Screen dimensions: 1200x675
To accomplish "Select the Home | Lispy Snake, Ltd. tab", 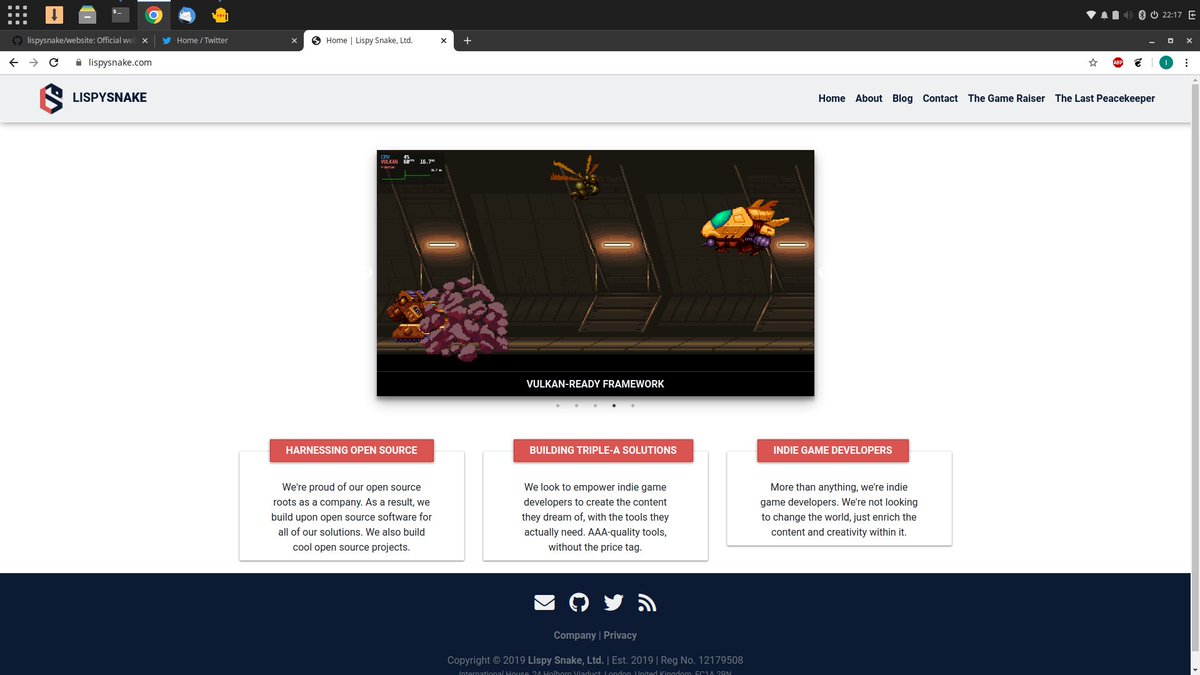I will click(378, 40).
